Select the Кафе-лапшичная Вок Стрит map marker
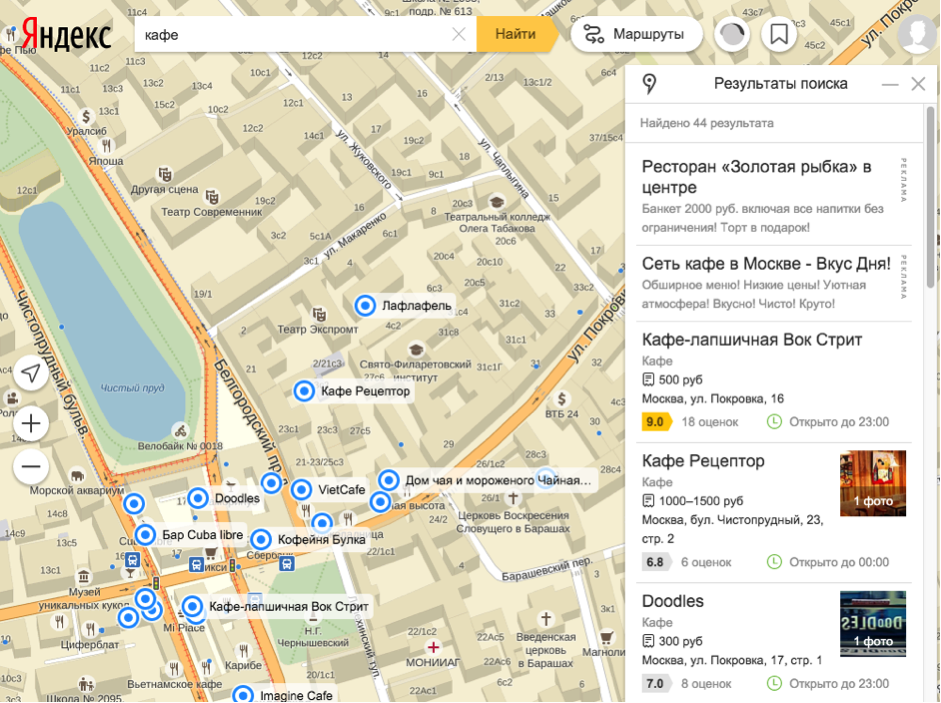Viewport: 941px width, 703px height. 193,607
